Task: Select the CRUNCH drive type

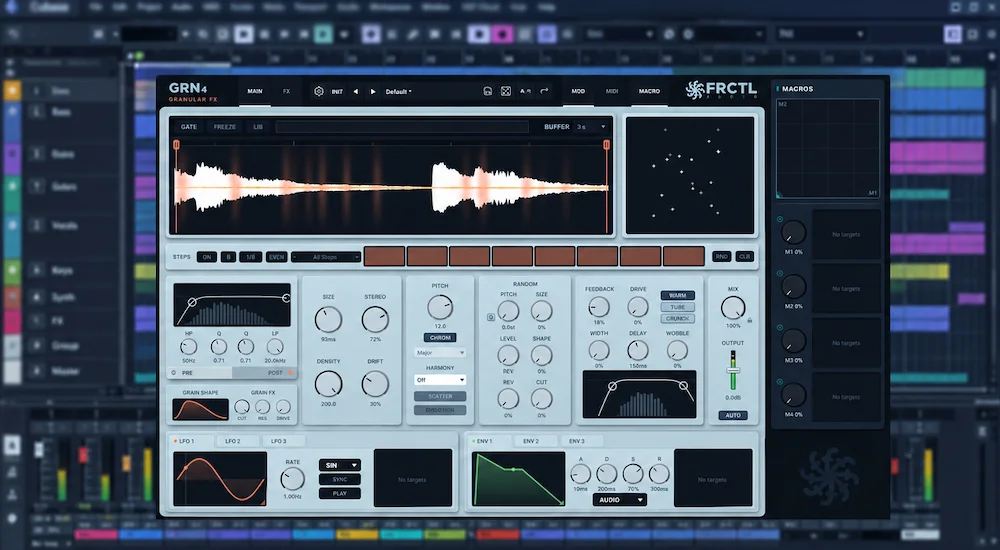Action: 677,318
